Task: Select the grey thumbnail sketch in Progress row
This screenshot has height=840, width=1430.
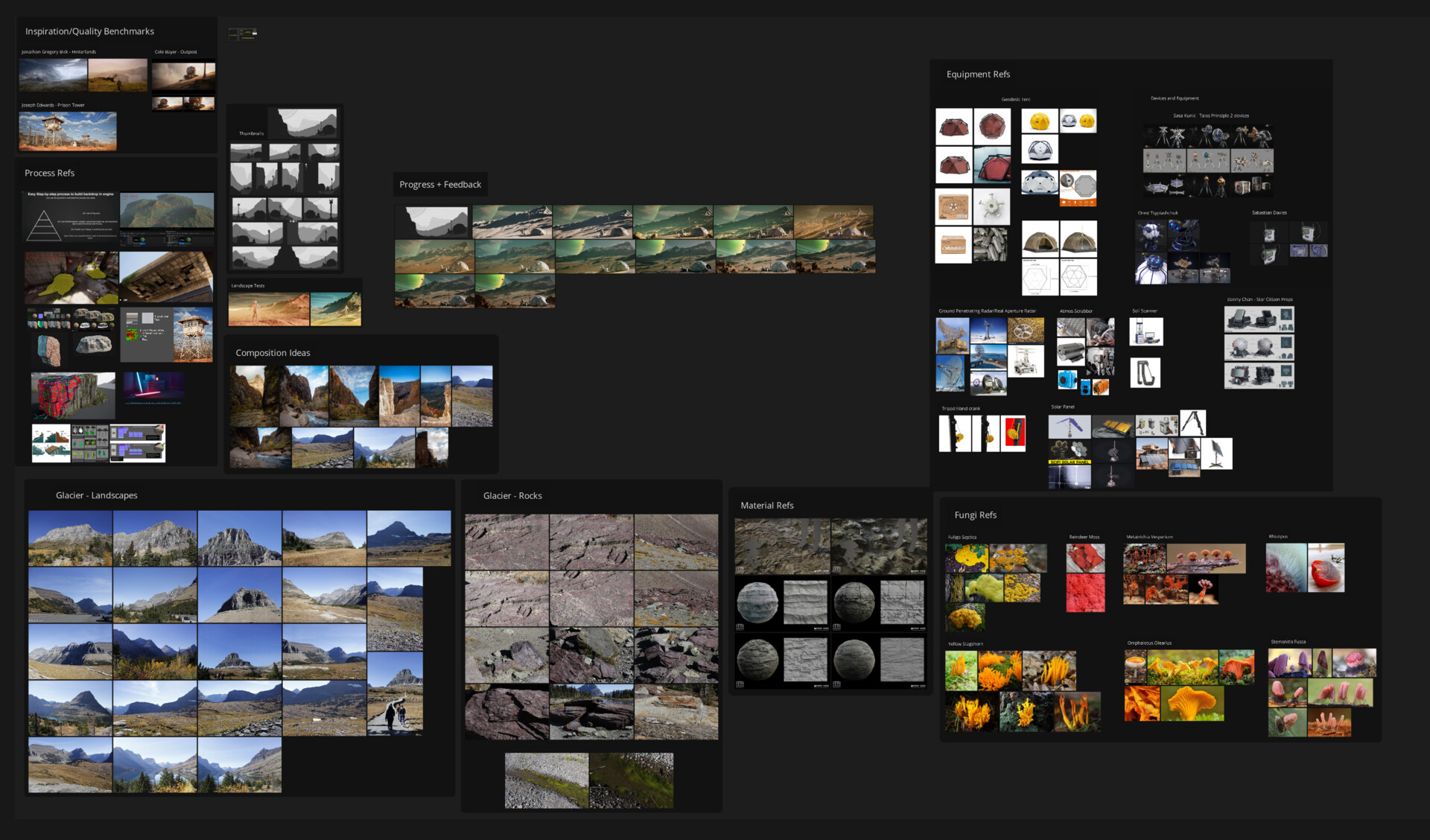Action: [433, 222]
